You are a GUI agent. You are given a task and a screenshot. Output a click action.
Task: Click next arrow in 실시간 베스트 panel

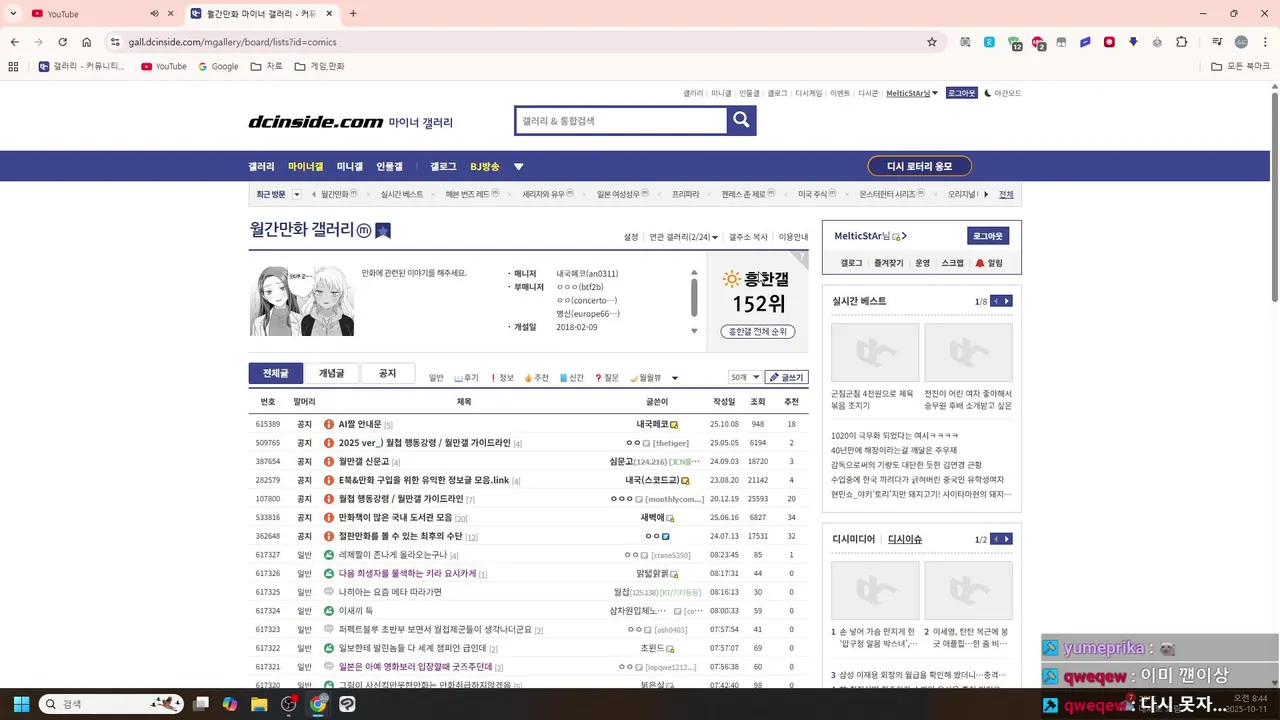click(x=1007, y=301)
